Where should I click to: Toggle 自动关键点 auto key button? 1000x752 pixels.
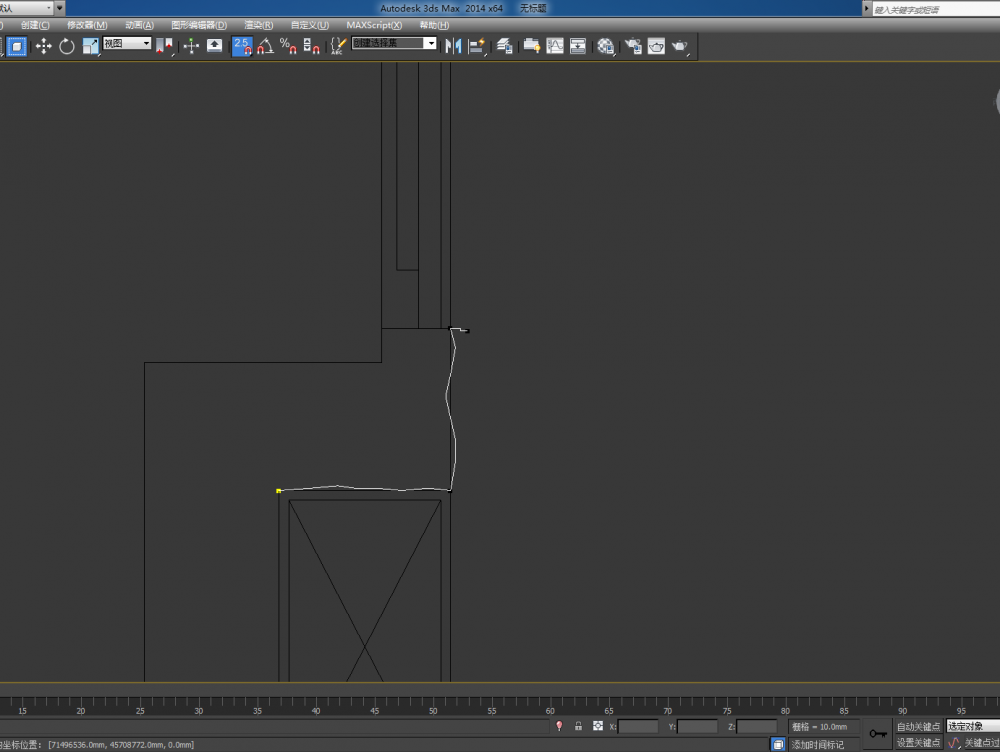pyautogui.click(x=918, y=726)
